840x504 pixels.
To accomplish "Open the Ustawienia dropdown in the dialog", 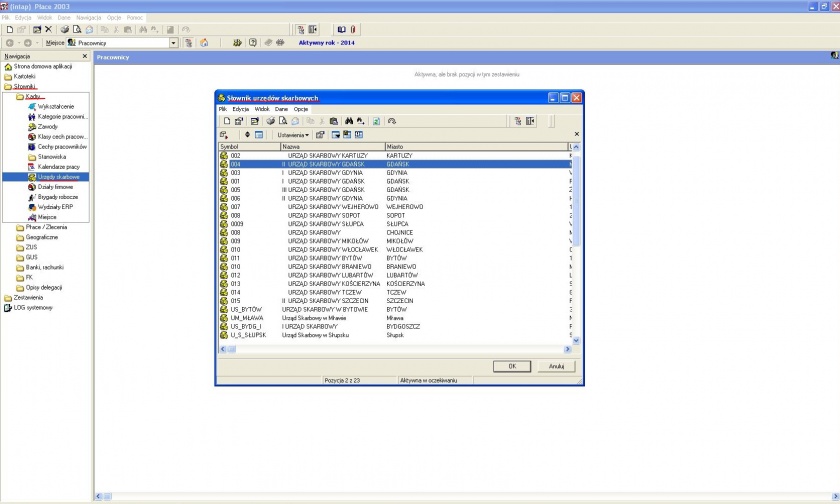I will (292, 135).
